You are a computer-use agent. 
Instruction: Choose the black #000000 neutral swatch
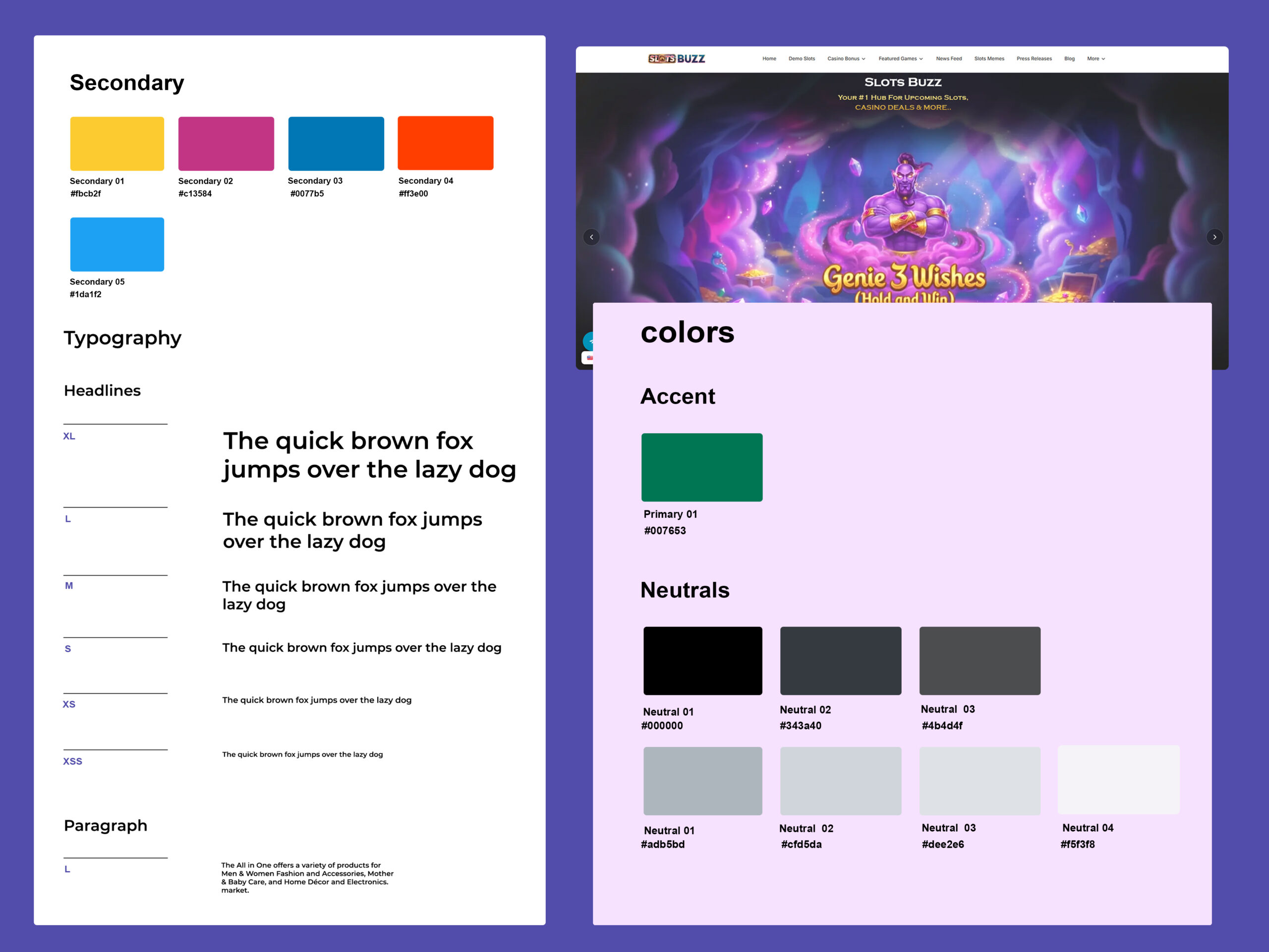tap(703, 661)
